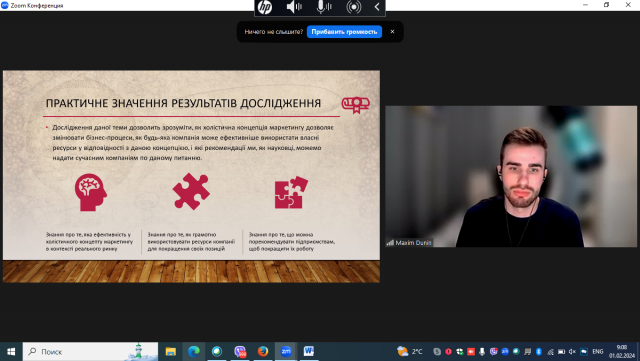
Task: Open Viber from the taskbar
Action: [240, 351]
